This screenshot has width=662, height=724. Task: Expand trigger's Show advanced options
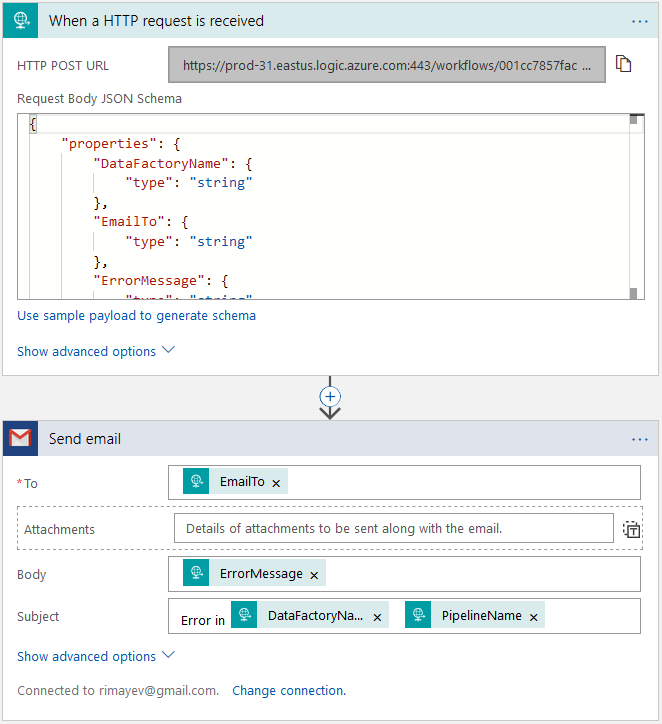tap(96, 351)
